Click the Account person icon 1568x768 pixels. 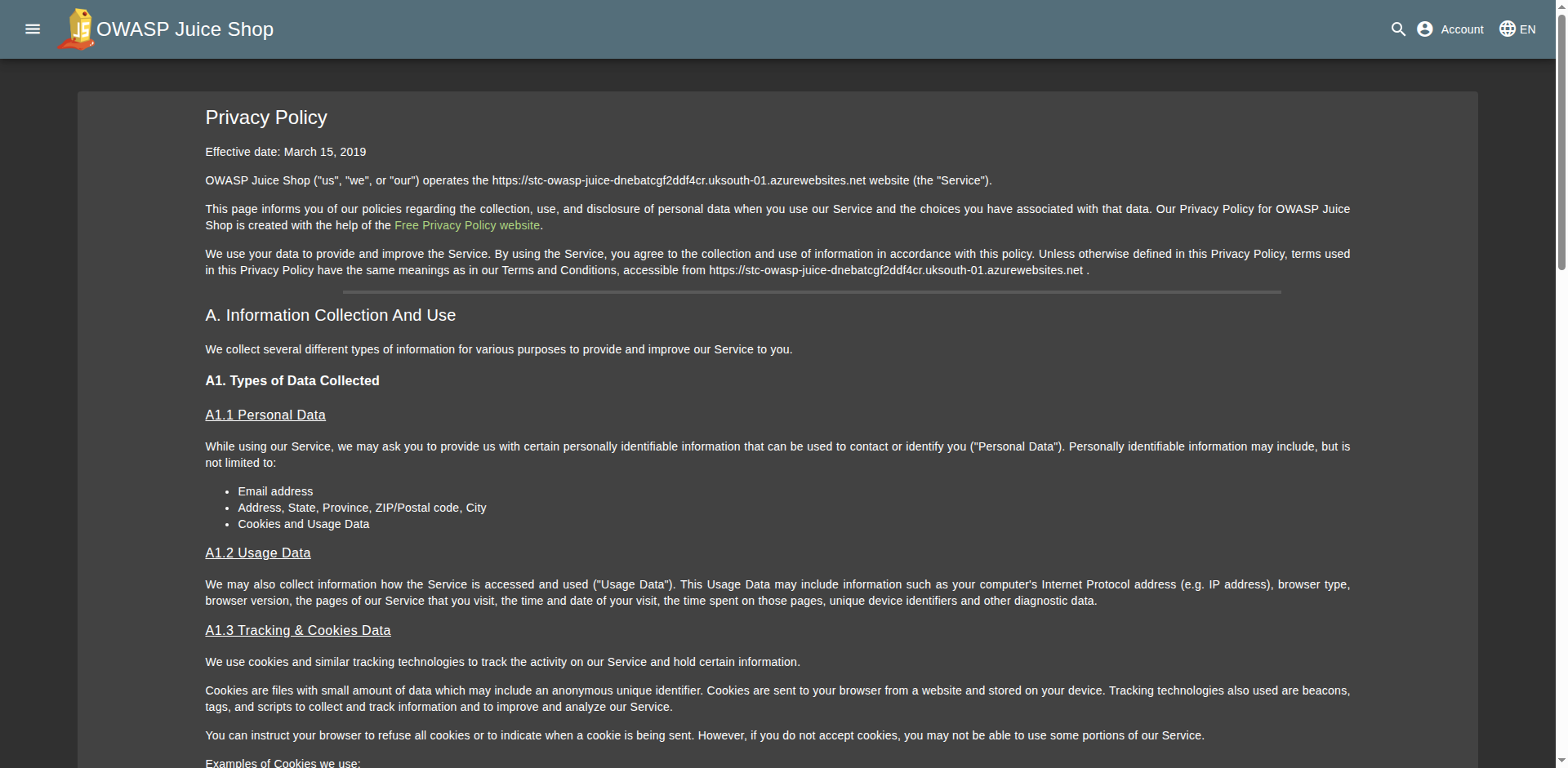tap(1425, 29)
